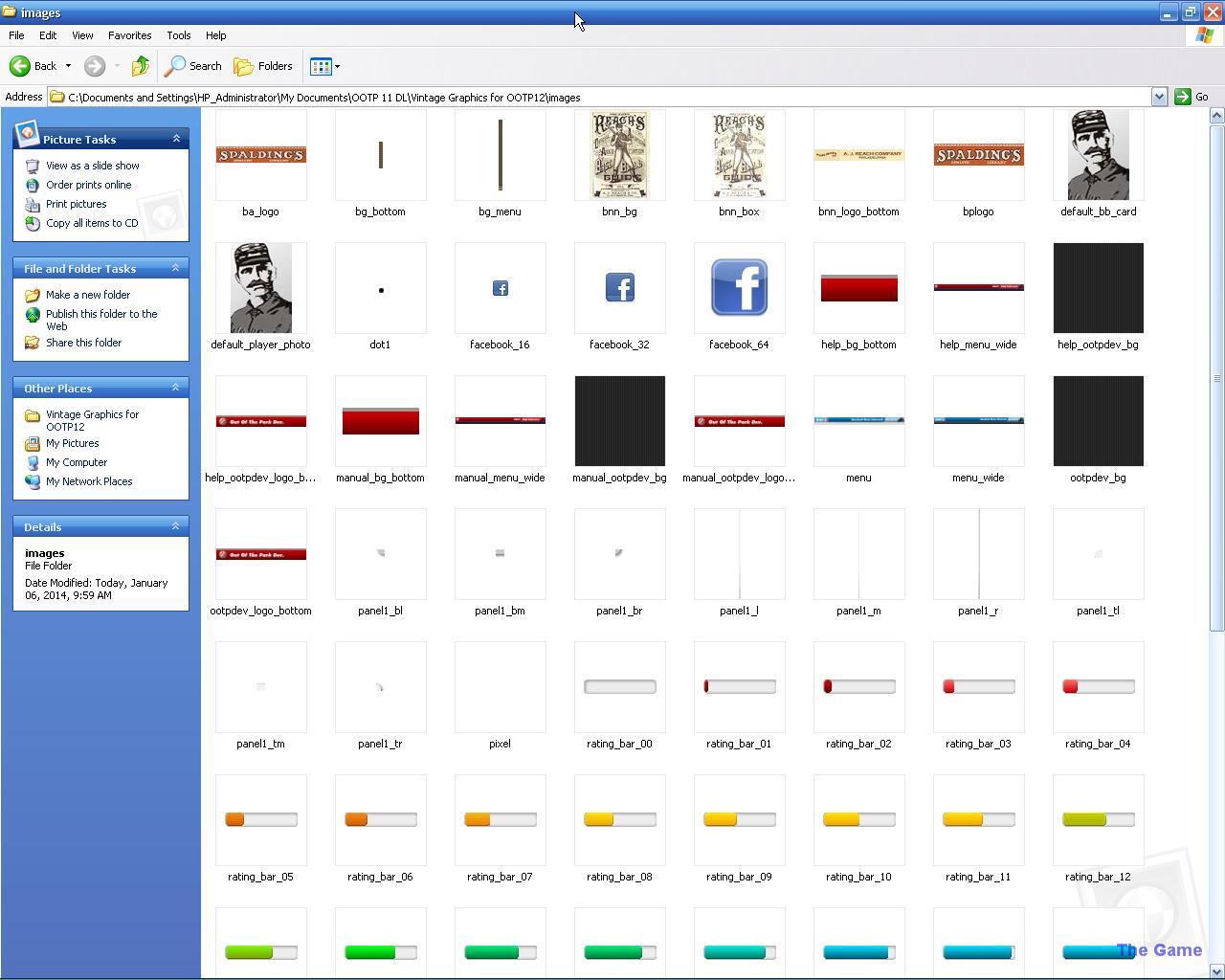Collapse the Picture Tasks panel
Screen dimensions: 1225x980
pos(176,139)
